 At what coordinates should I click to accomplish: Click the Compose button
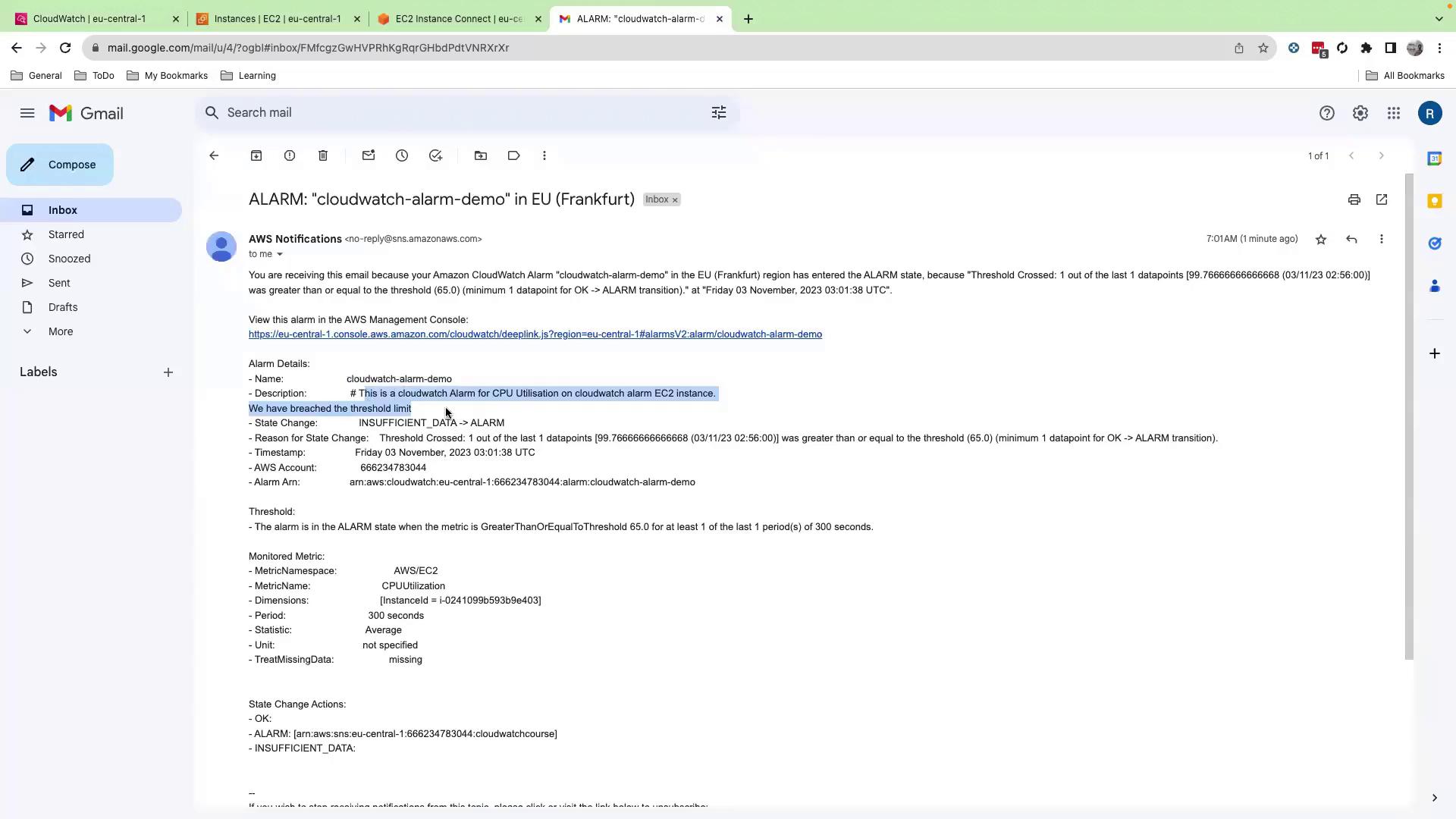pyautogui.click(x=60, y=165)
